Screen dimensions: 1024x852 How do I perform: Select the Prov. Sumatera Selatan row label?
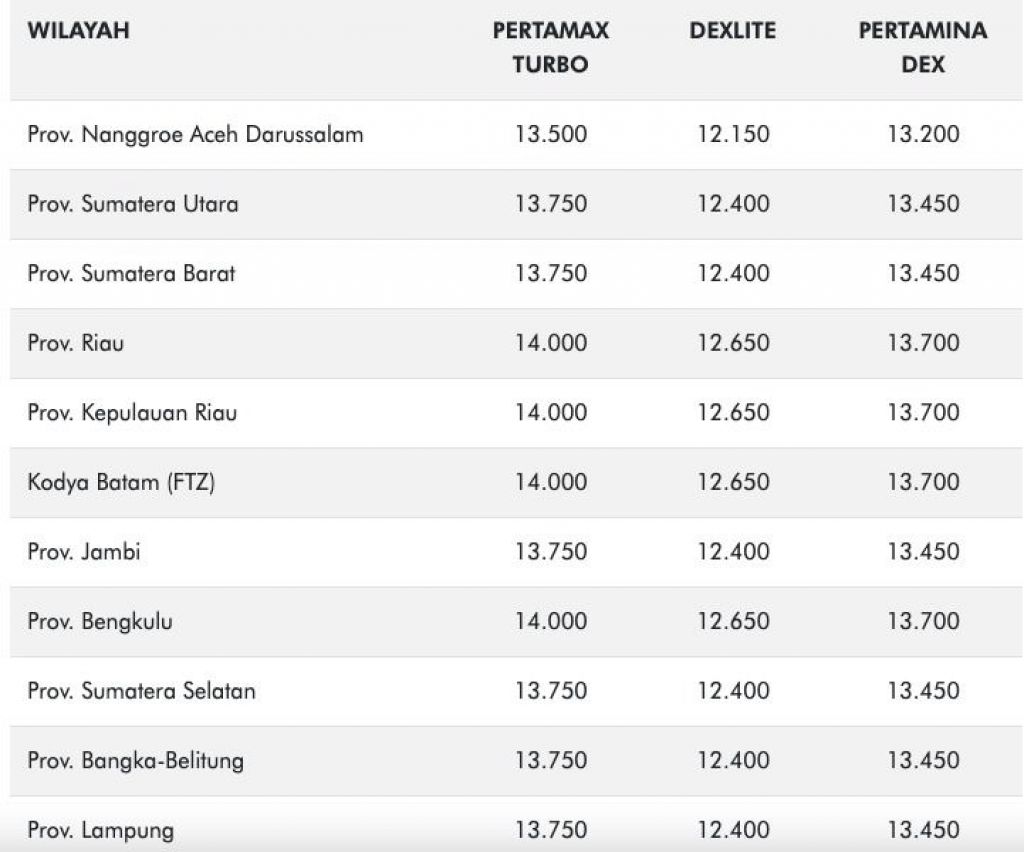141,690
